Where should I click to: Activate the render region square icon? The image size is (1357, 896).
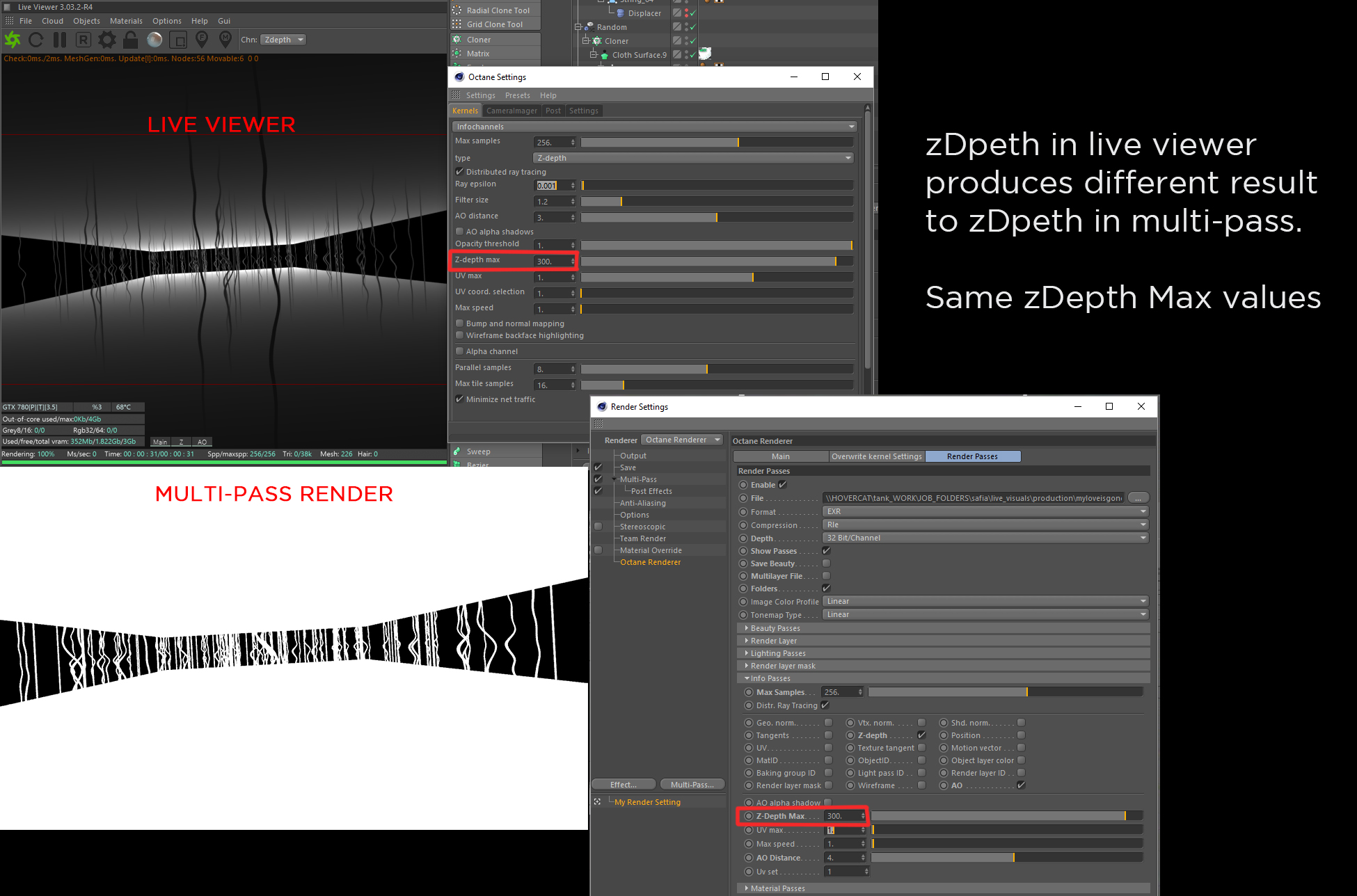click(x=178, y=40)
